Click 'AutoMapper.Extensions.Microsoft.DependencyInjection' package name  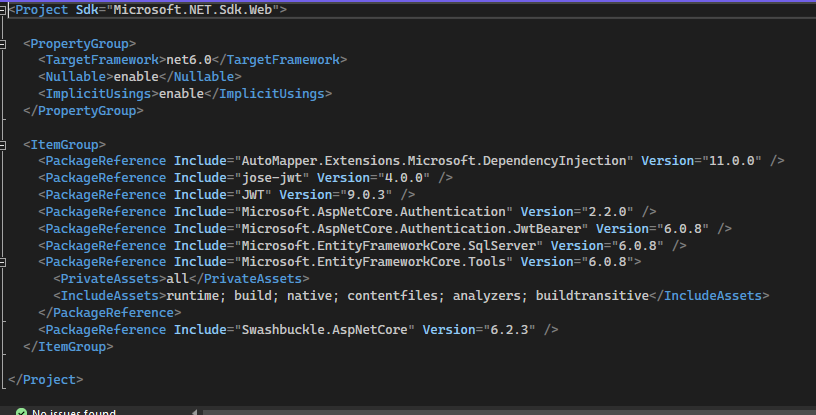(x=434, y=161)
